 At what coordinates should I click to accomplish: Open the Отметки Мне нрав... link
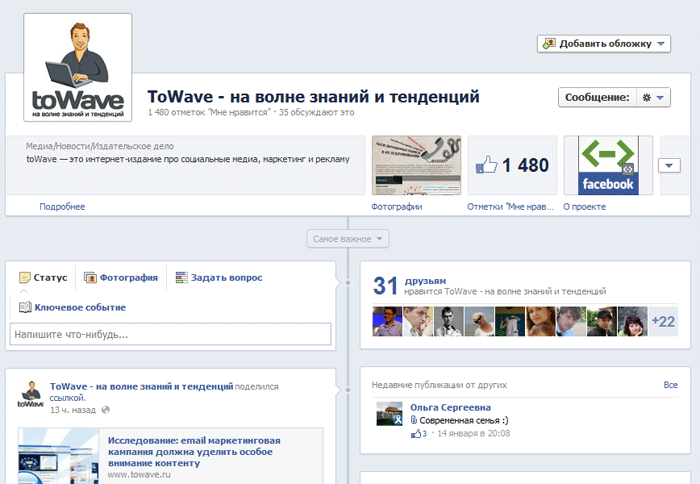(510, 207)
